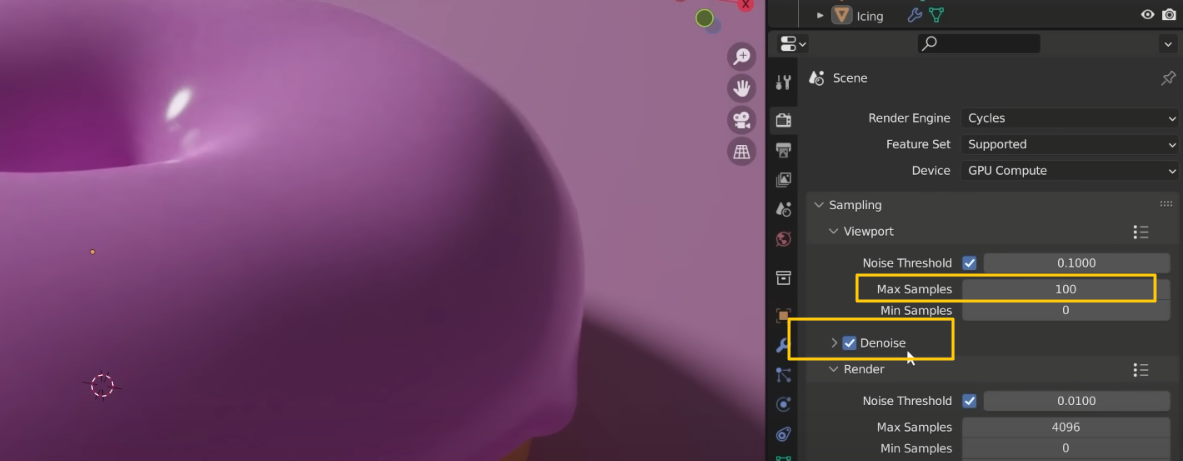1183x461 pixels.
Task: Collapse the Sampling panel
Action: pyautogui.click(x=819, y=205)
